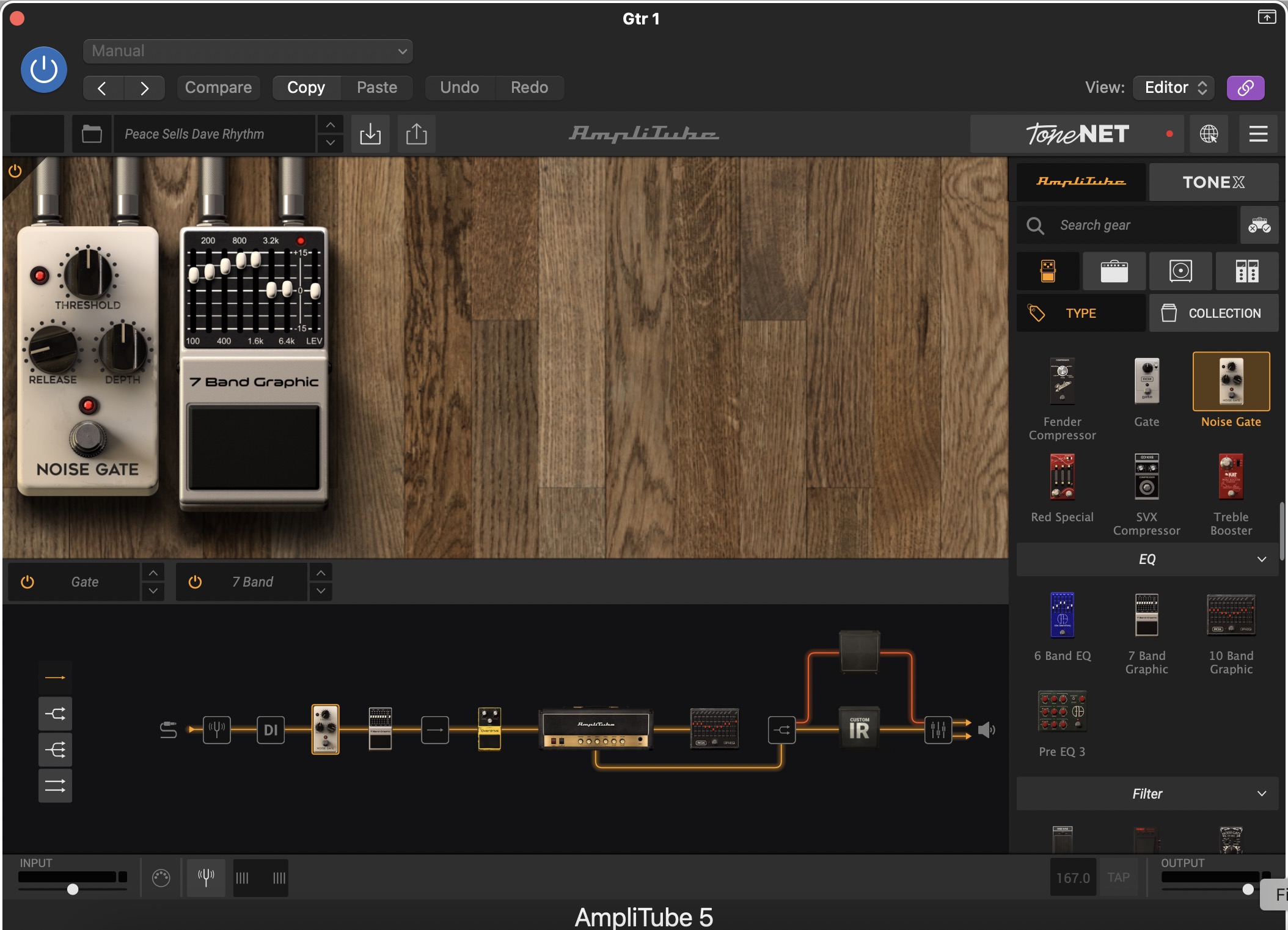Open the ToneNET panel

[1077, 134]
